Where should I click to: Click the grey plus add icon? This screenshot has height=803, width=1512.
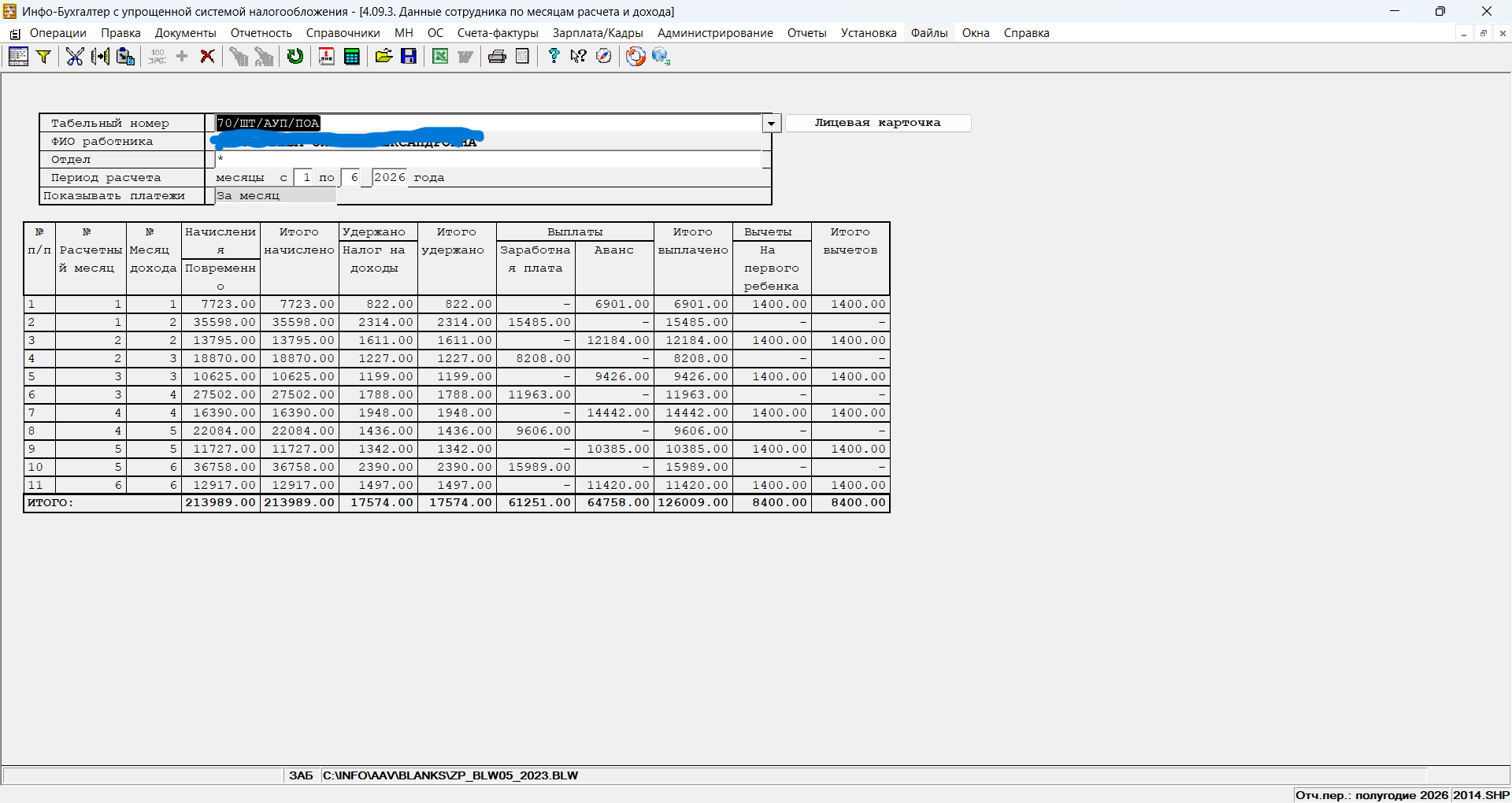pos(182,56)
